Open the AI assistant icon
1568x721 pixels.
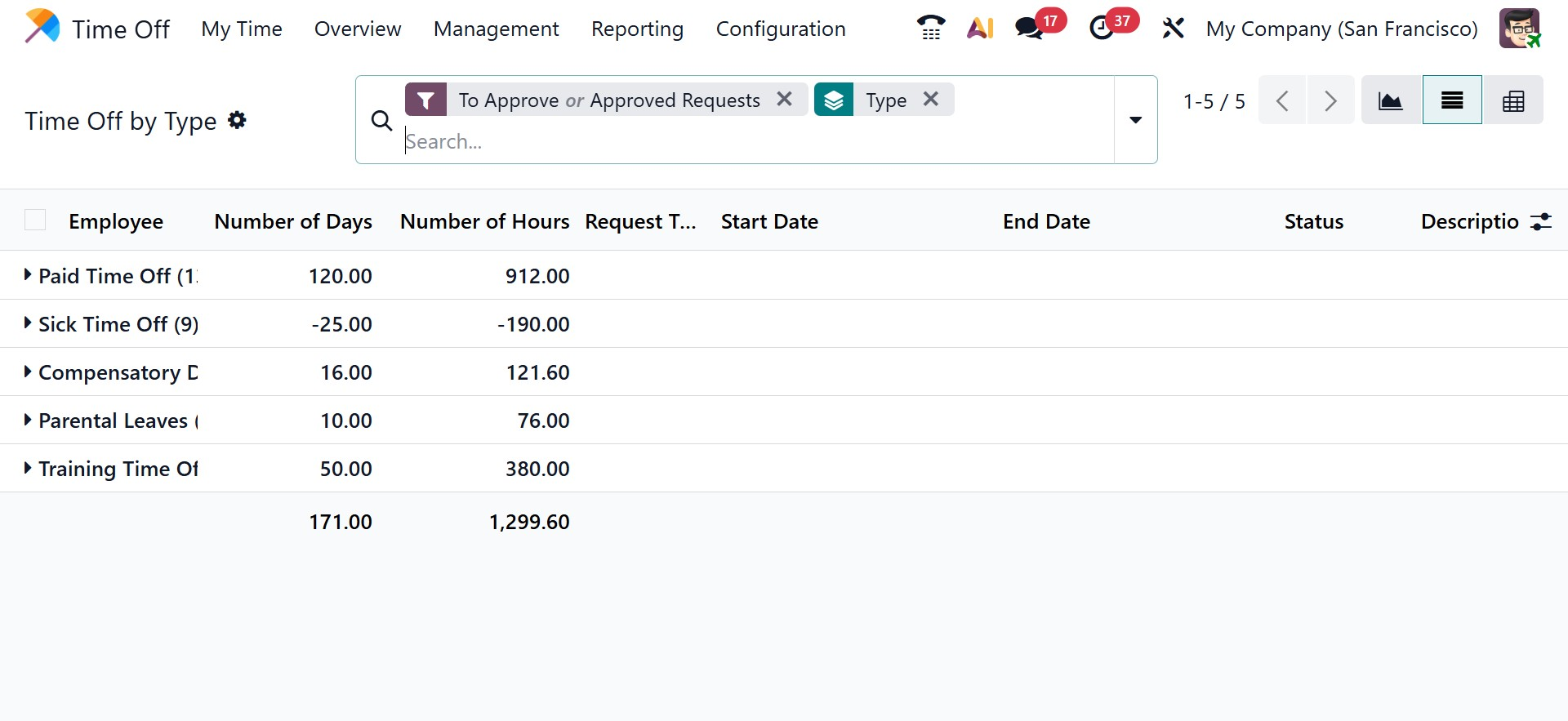click(980, 29)
